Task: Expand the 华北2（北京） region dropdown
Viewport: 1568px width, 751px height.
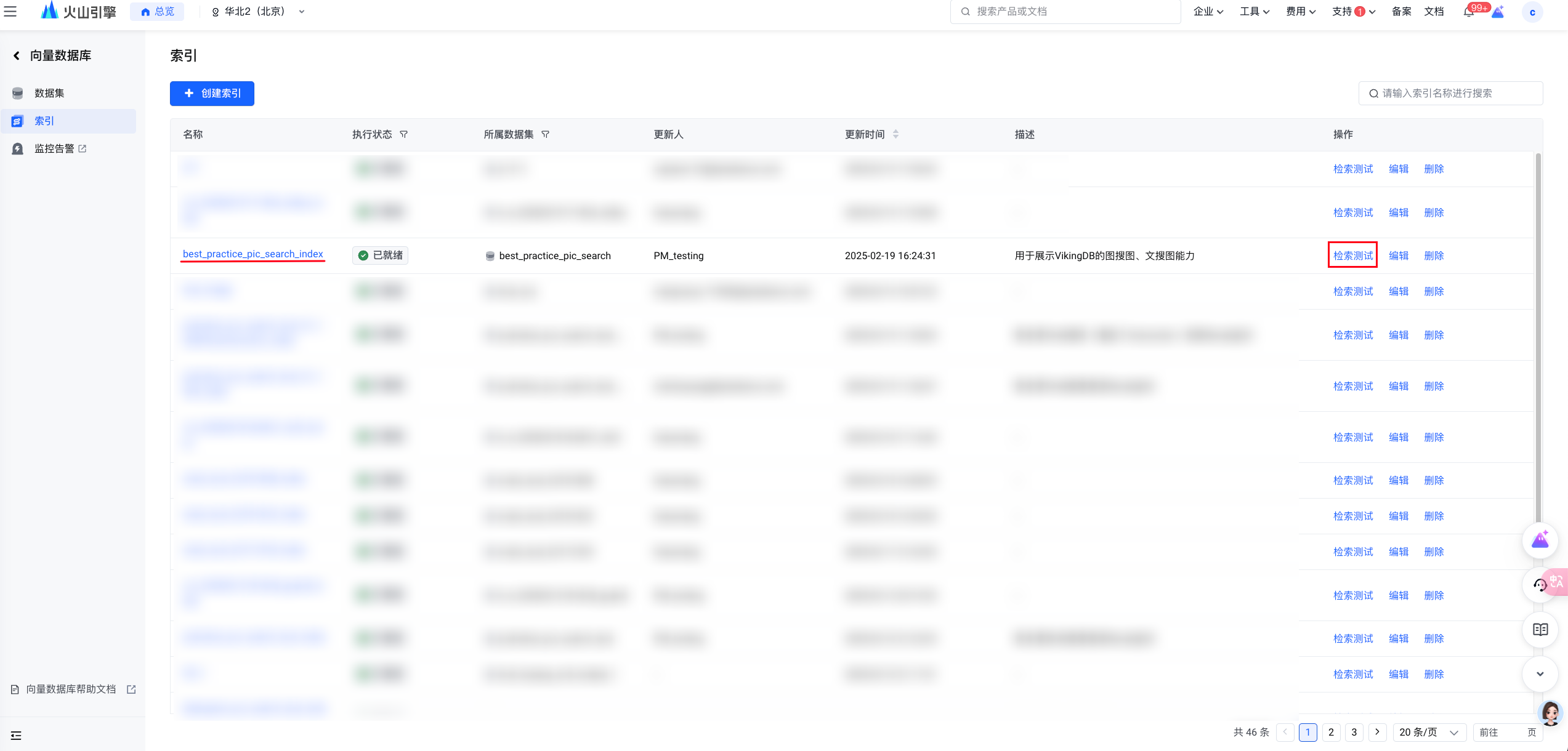Action: pos(259,12)
